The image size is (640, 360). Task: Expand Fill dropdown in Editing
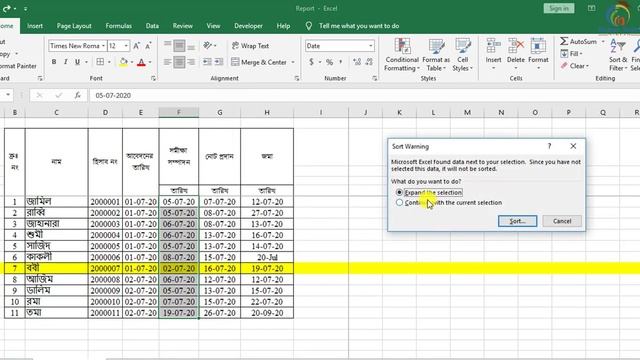coord(581,54)
